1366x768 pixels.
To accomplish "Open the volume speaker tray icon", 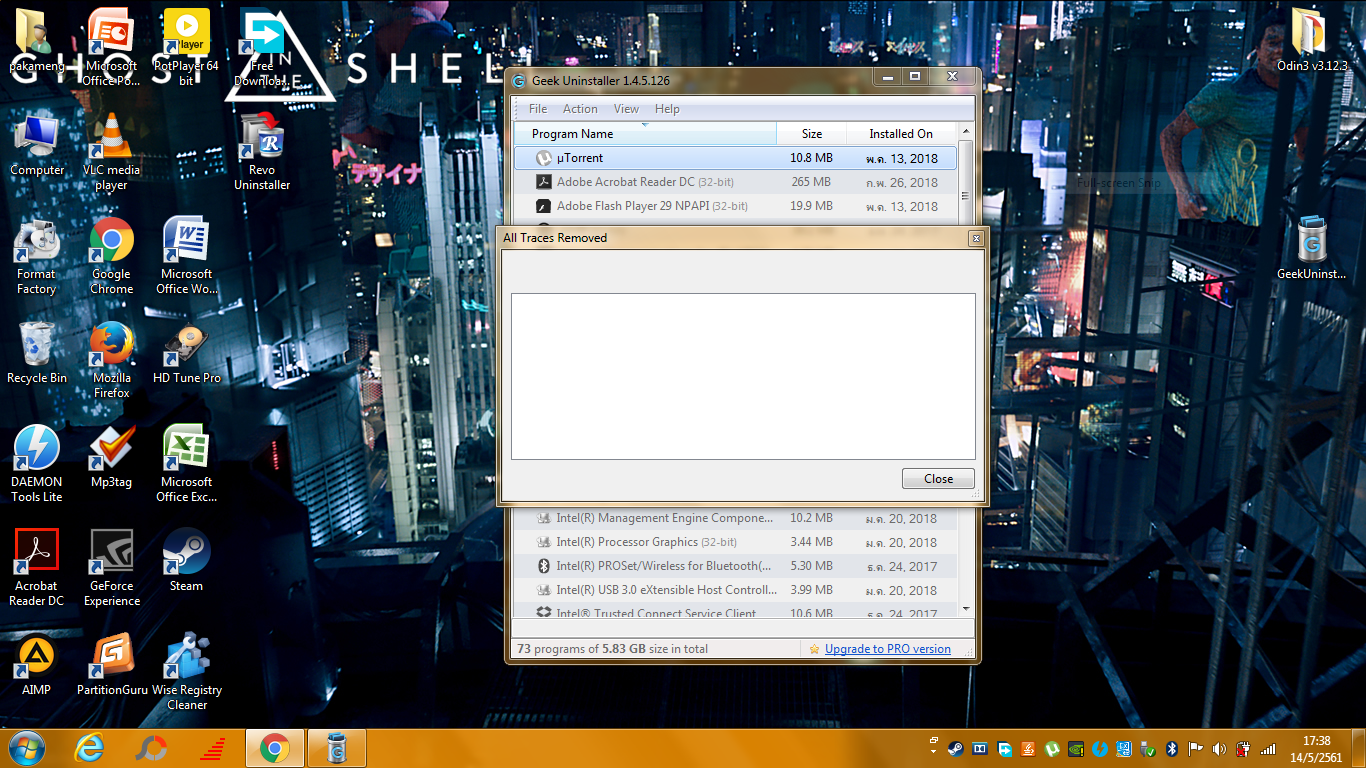I will tap(1219, 748).
